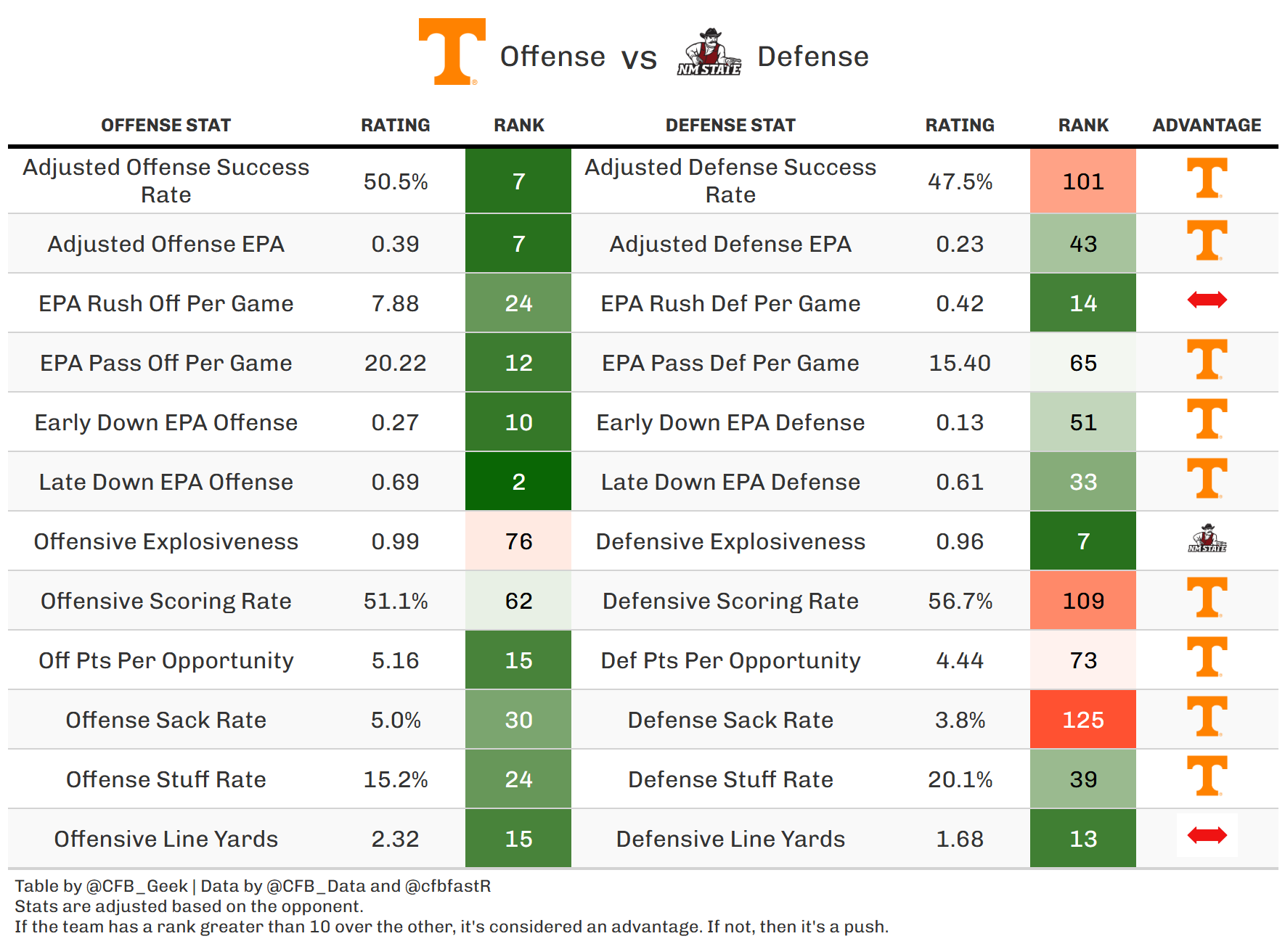Viewport: 1285px width, 952px height.
Task: Click the NM State logo in the title
Action: click(709, 53)
